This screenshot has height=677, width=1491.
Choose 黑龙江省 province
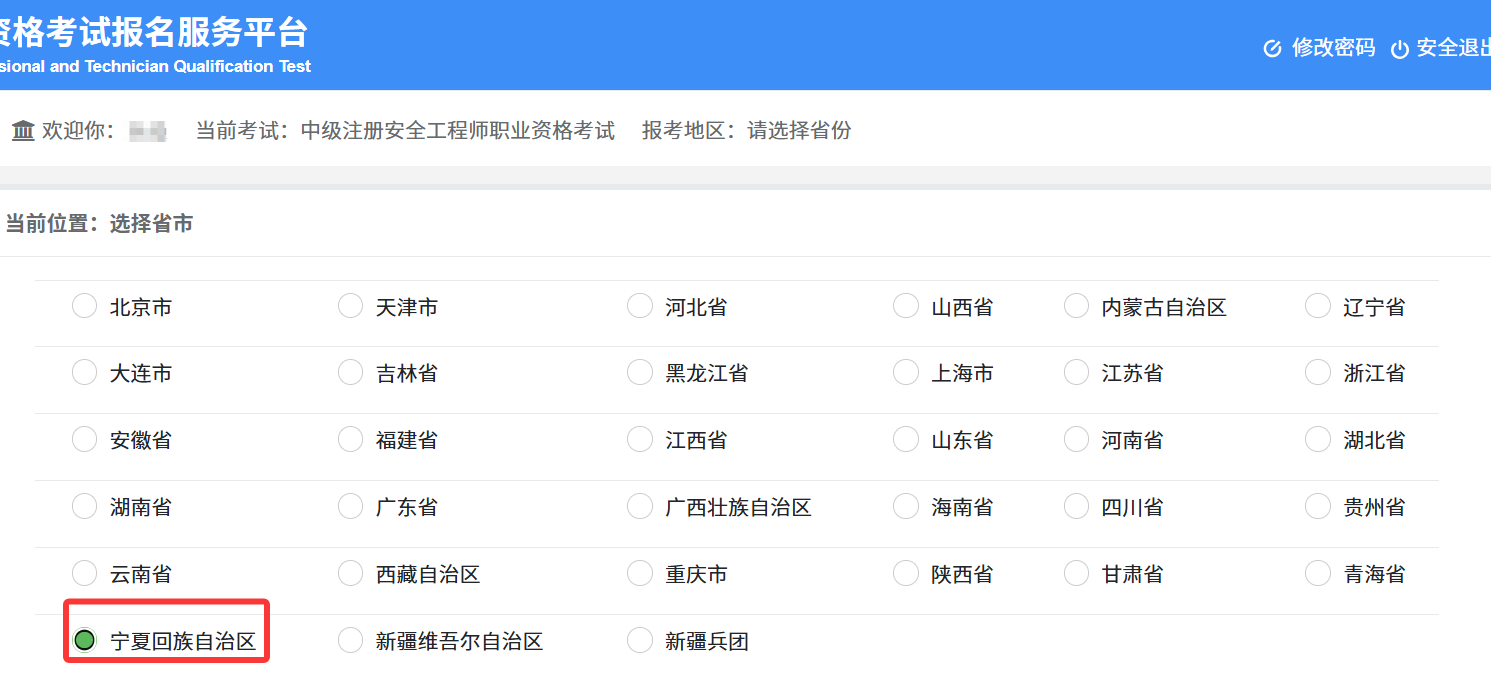[639, 372]
